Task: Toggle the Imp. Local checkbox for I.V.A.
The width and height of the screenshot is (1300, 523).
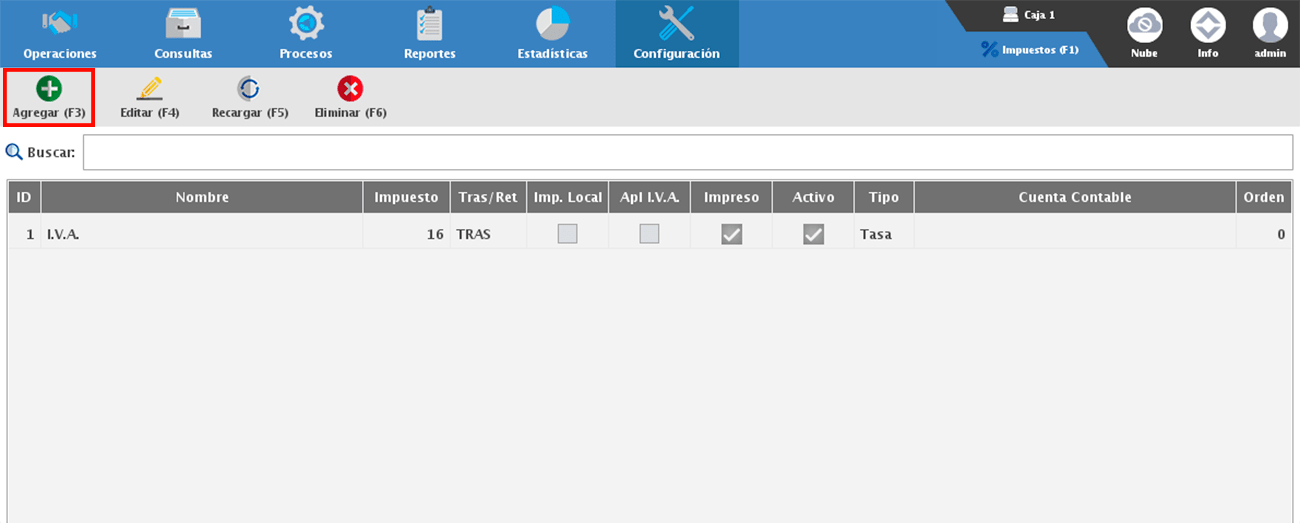Action: (567, 234)
